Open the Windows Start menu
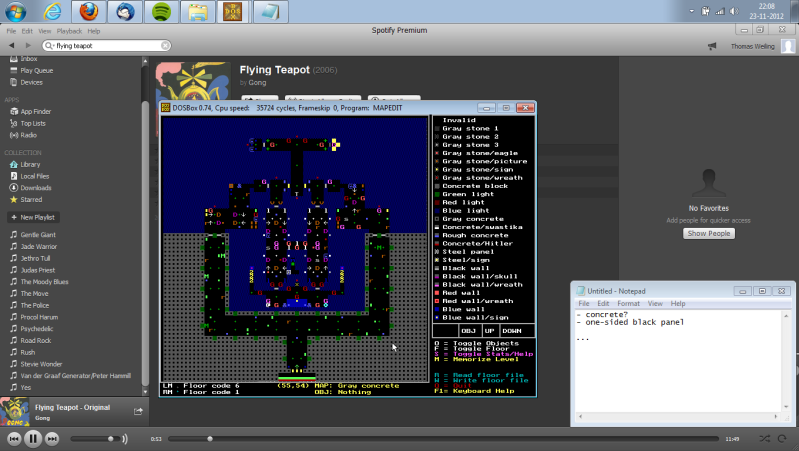Screen dimensions: 799x451 pos(15,11)
